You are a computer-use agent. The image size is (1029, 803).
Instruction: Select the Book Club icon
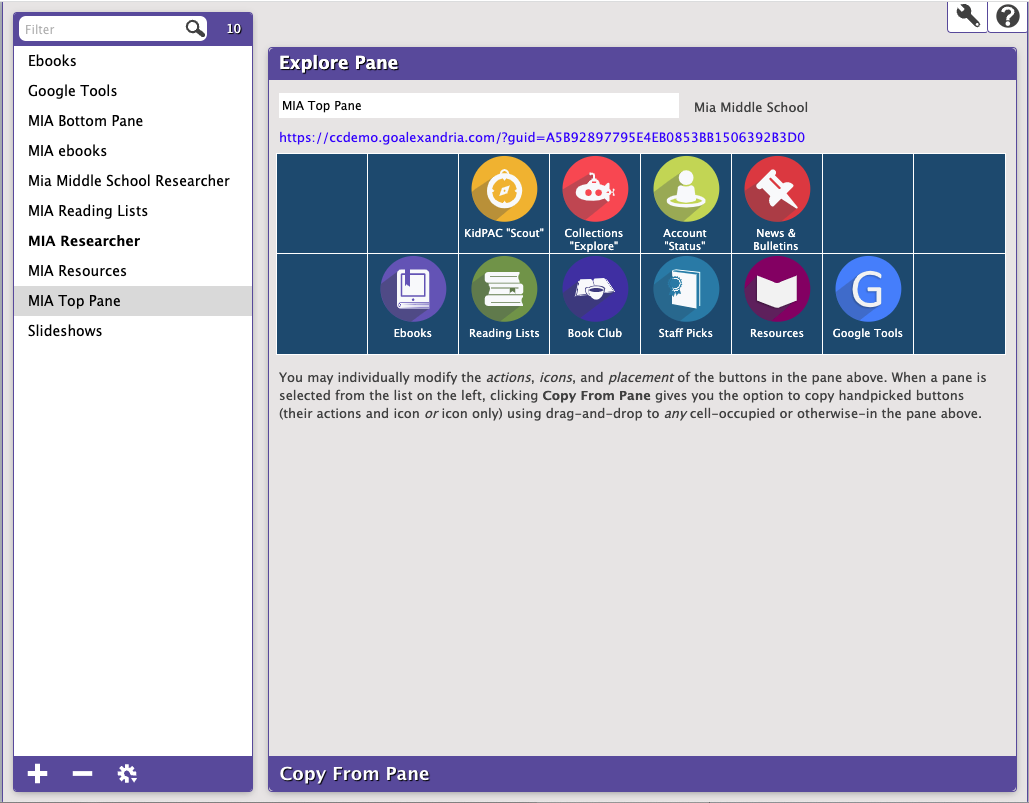tap(595, 290)
